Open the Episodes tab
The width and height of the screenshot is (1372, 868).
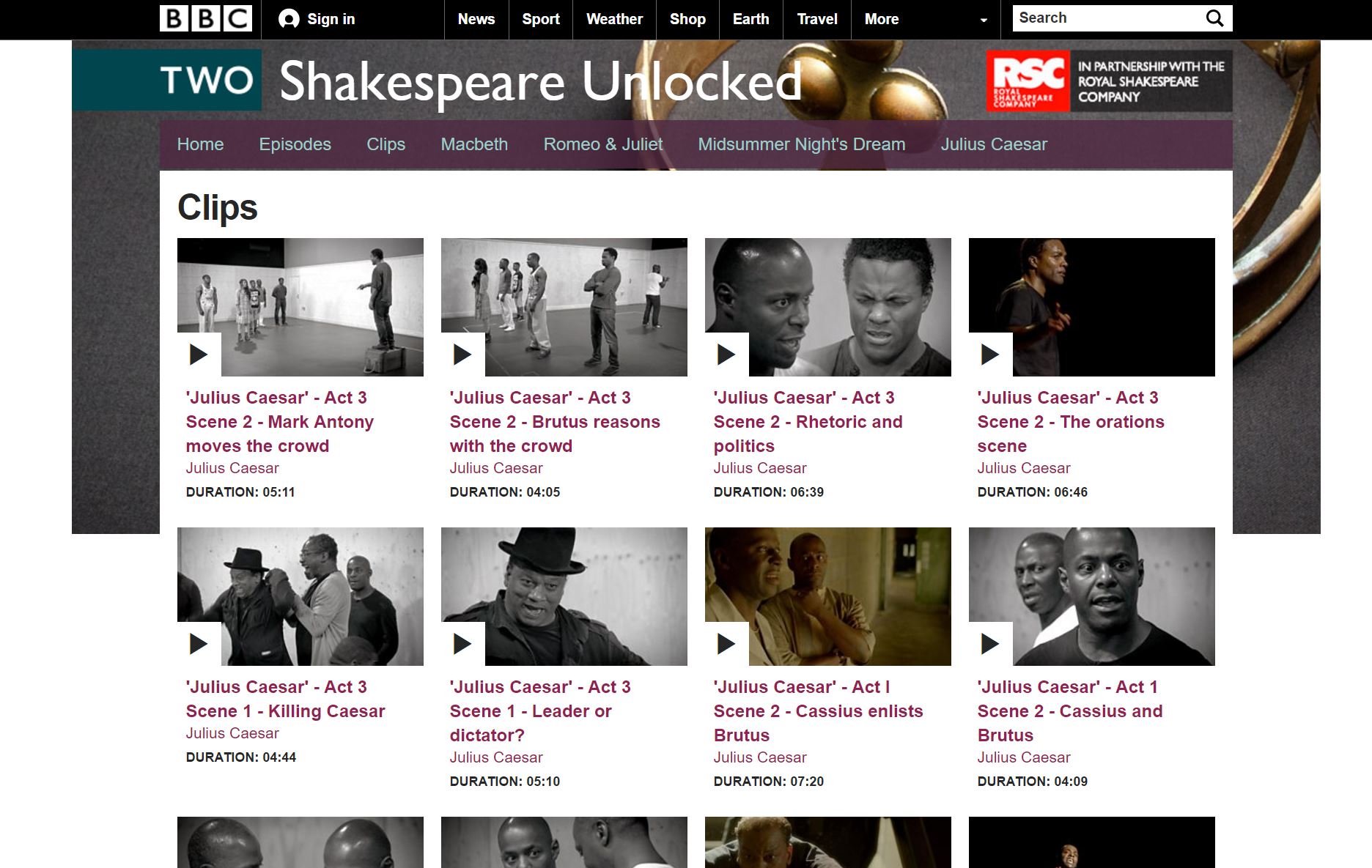coord(295,144)
